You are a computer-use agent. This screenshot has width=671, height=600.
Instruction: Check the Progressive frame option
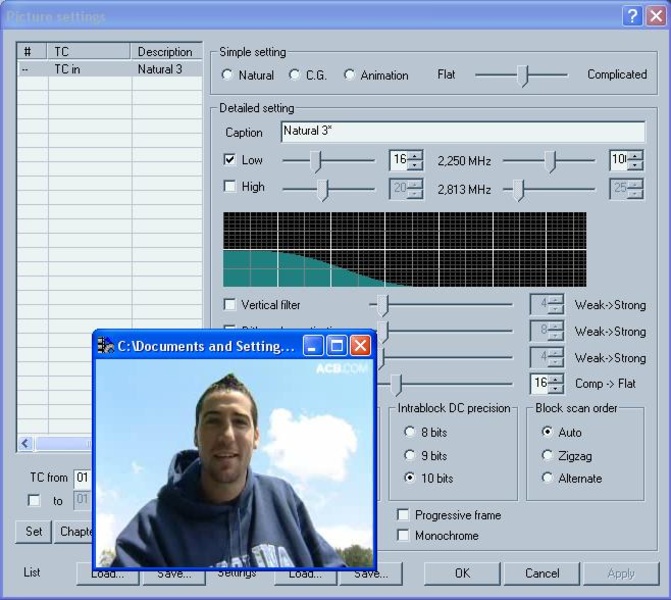pyautogui.click(x=403, y=514)
